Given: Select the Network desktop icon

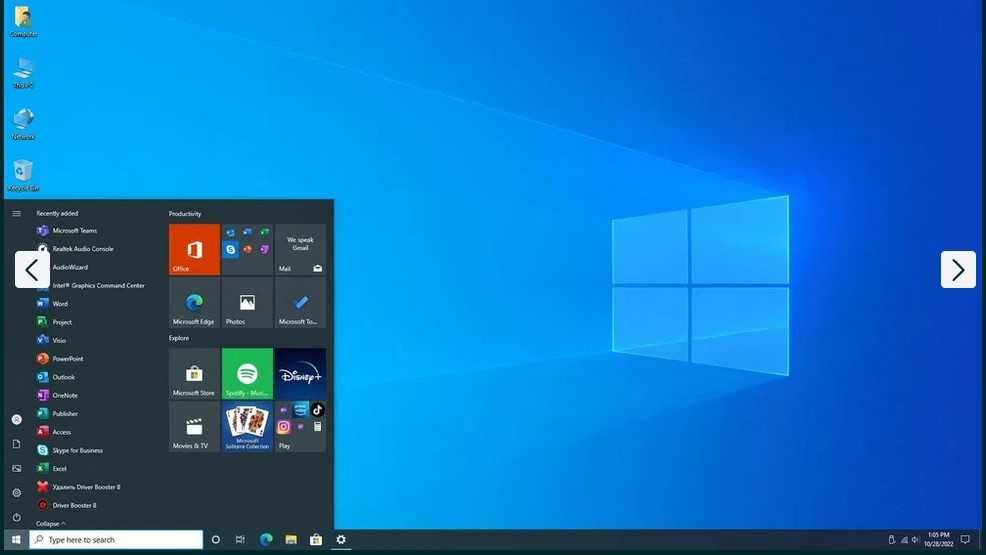Looking at the screenshot, I should pos(23,123).
